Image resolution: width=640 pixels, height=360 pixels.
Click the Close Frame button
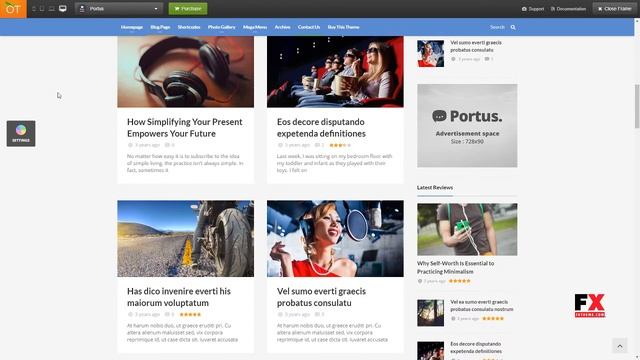pos(614,9)
